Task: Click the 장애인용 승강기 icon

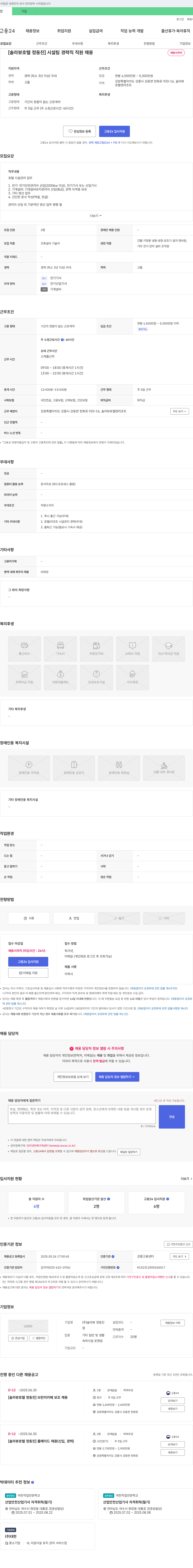Action: point(74,768)
